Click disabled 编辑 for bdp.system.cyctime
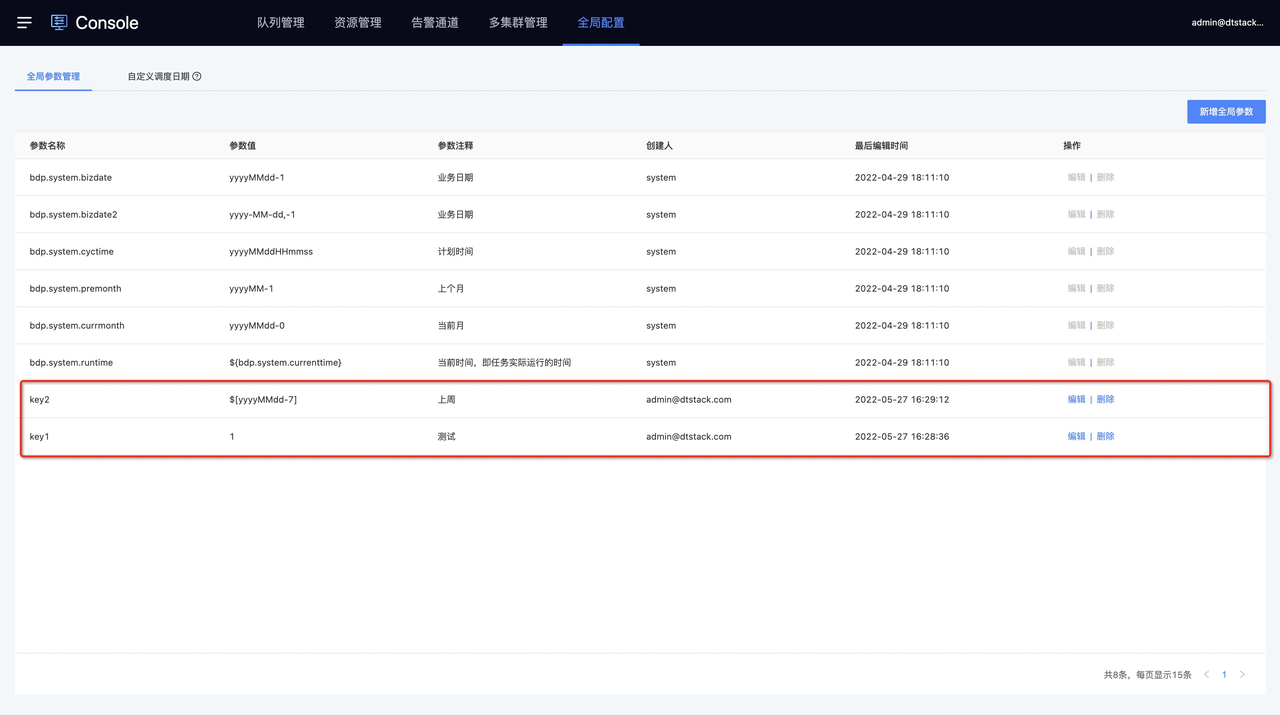 [1076, 251]
